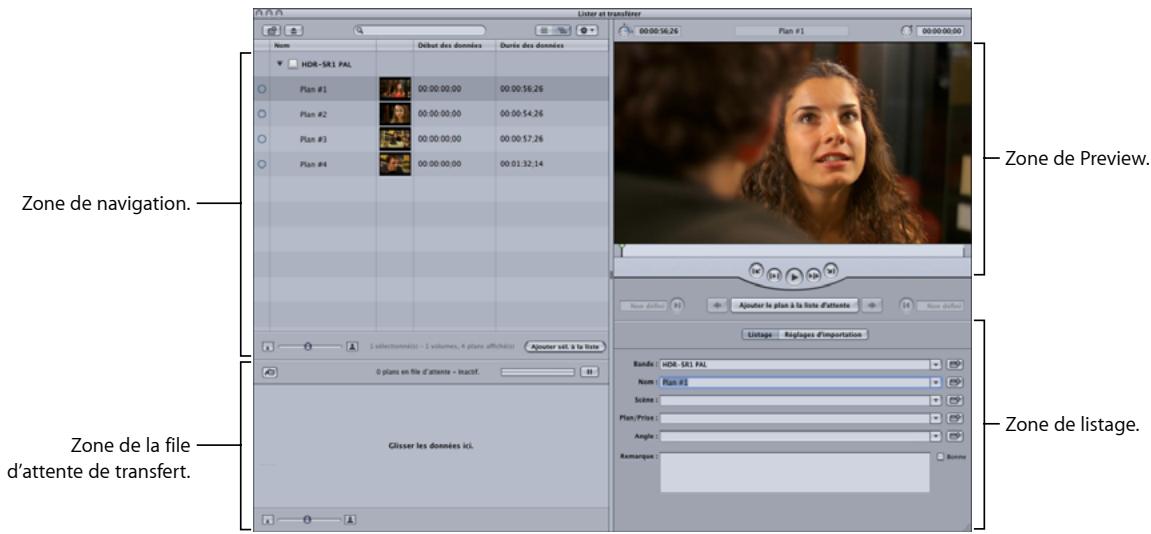Open the Angle field dropdown arrow
The width and height of the screenshot is (1151, 534).
click(x=935, y=436)
